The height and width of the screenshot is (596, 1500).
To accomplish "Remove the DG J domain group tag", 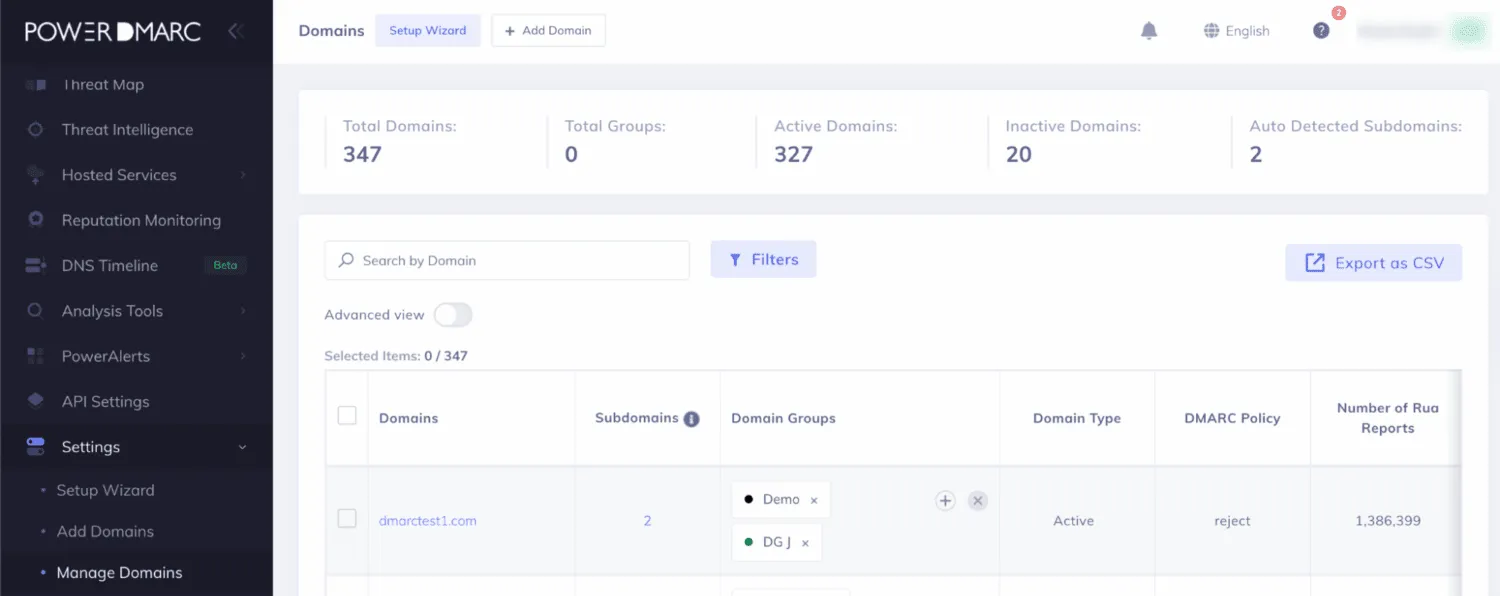I will 805,543.
